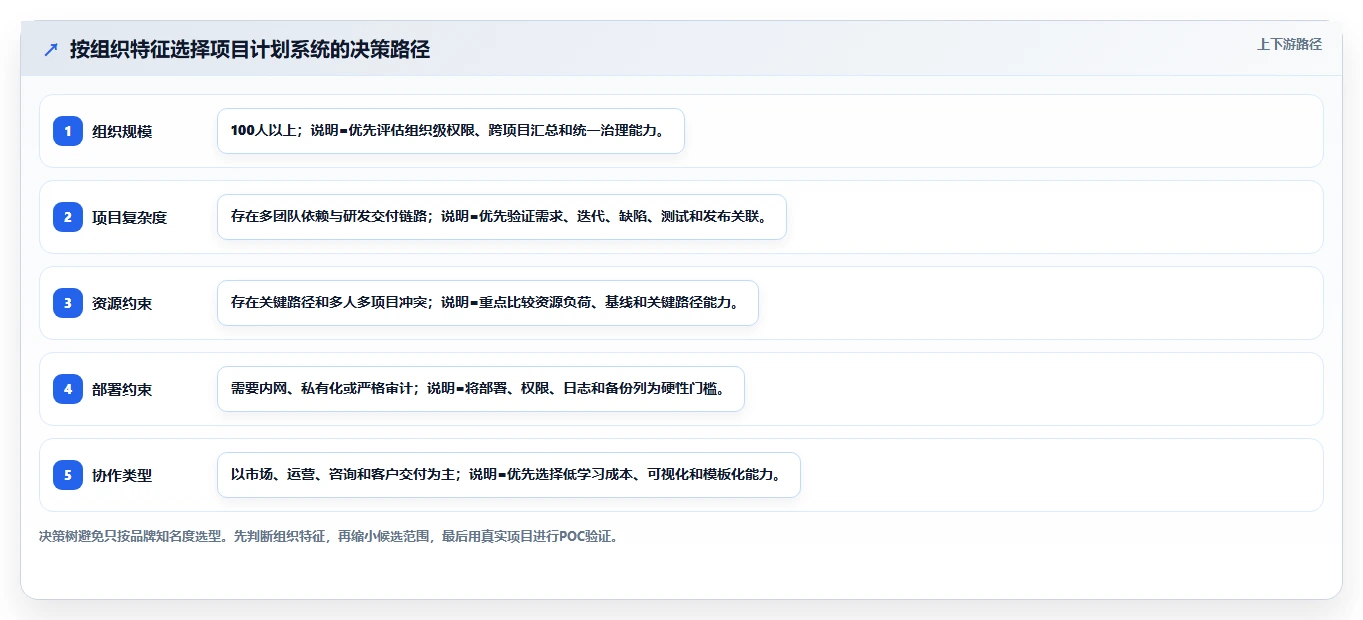The height and width of the screenshot is (620, 1363).
Task: Click step number 4 badge
Action: point(68,389)
